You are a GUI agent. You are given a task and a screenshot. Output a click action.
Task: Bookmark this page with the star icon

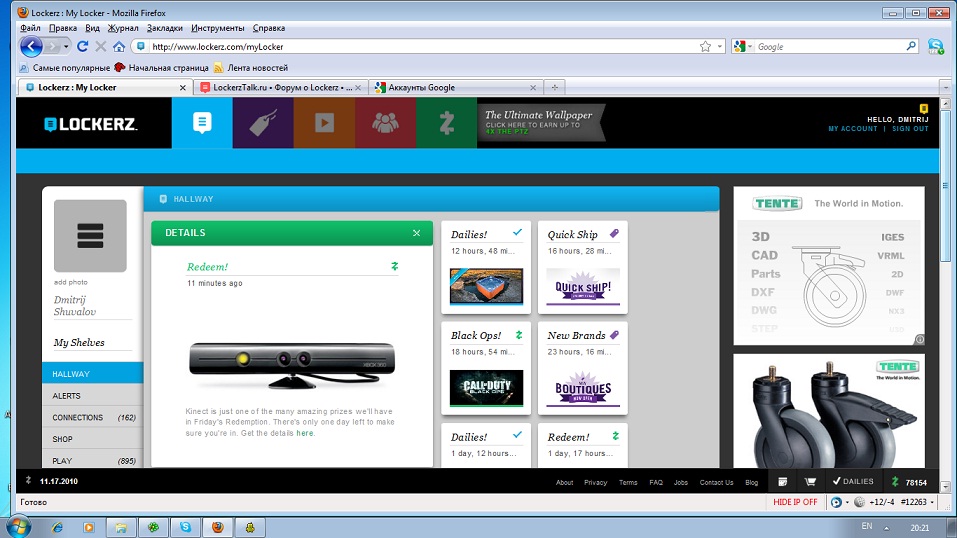[x=705, y=46]
